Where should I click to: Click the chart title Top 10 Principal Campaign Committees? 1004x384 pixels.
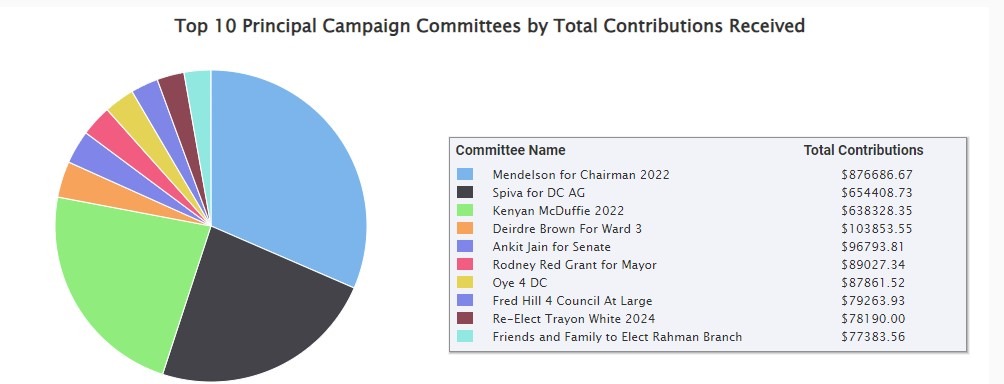pos(489,26)
